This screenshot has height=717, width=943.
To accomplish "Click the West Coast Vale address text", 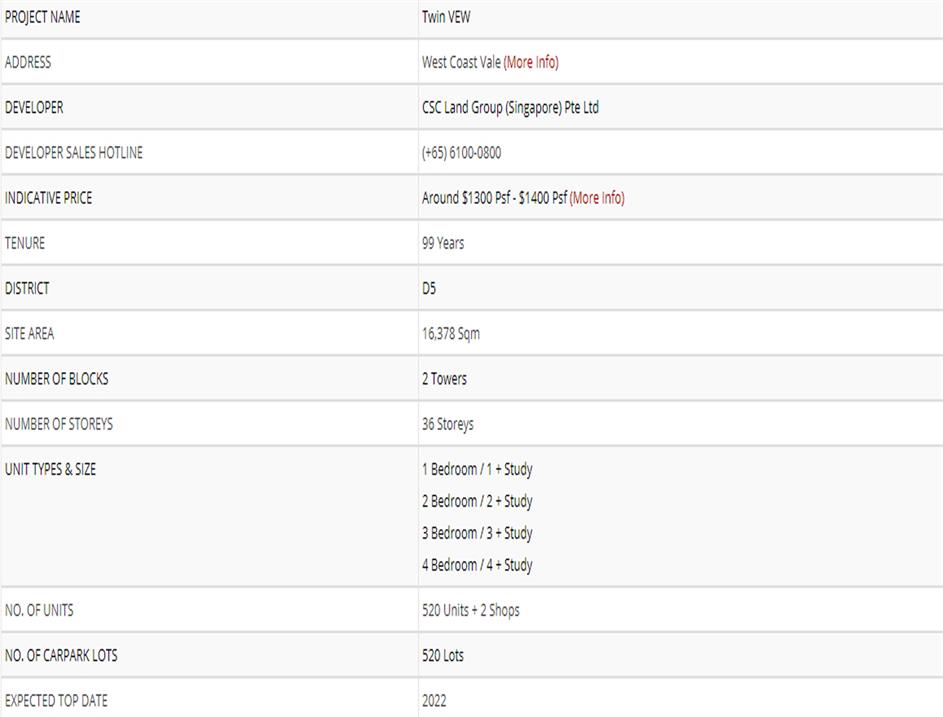I will pos(461,62).
